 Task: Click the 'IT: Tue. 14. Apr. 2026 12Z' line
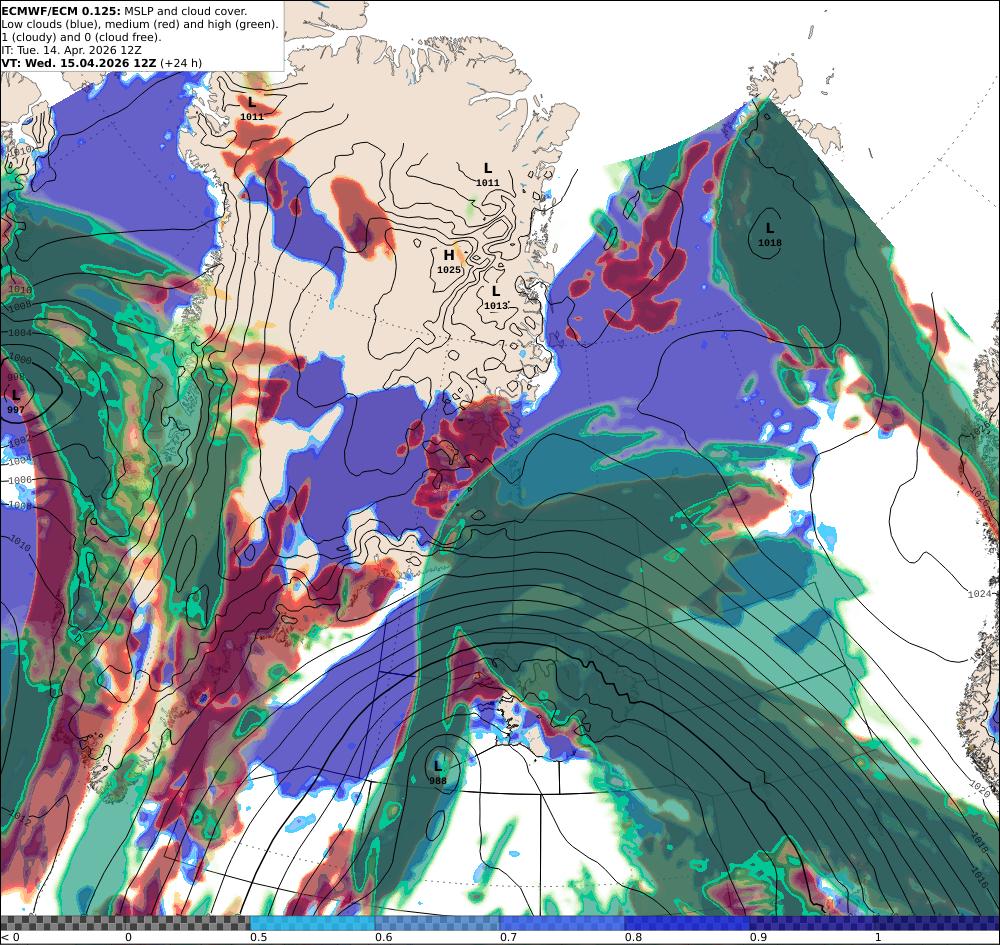tap(71, 50)
